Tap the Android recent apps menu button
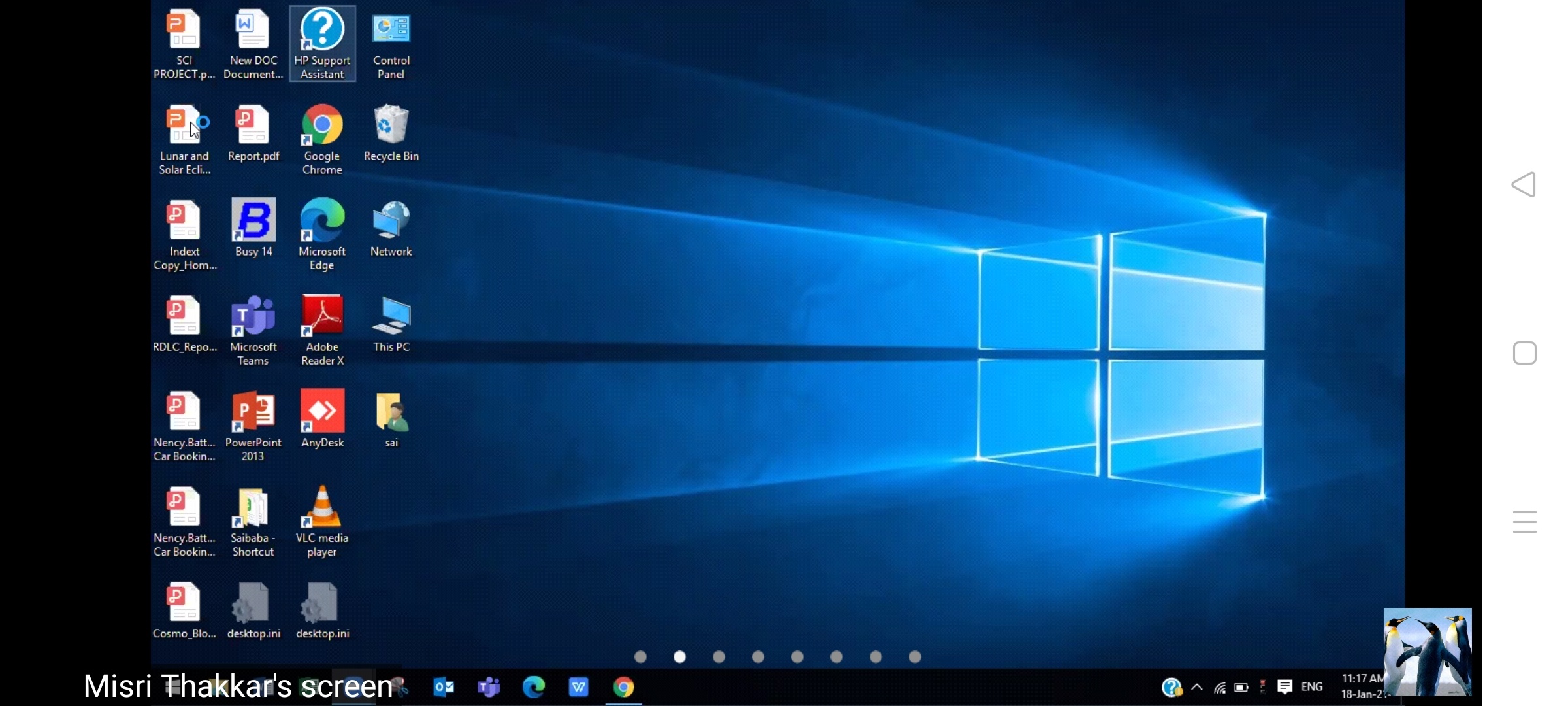 point(1524,522)
